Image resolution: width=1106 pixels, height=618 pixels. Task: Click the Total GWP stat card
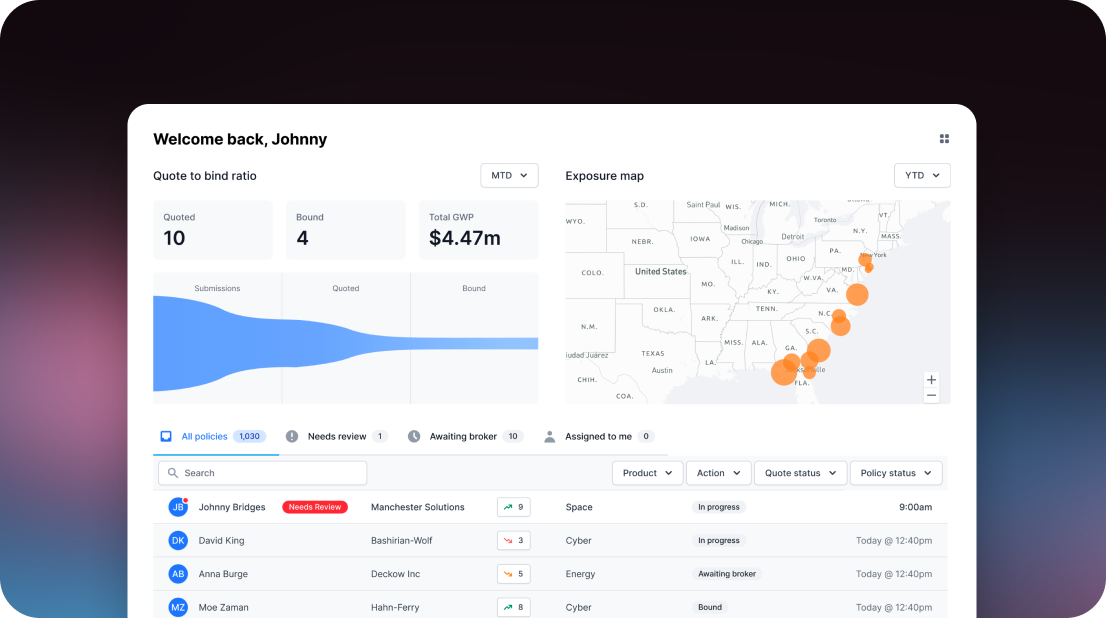(478, 230)
